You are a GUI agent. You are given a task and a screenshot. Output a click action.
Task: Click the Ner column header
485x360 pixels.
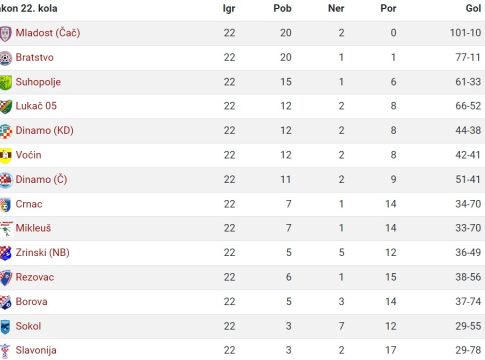(x=336, y=8)
